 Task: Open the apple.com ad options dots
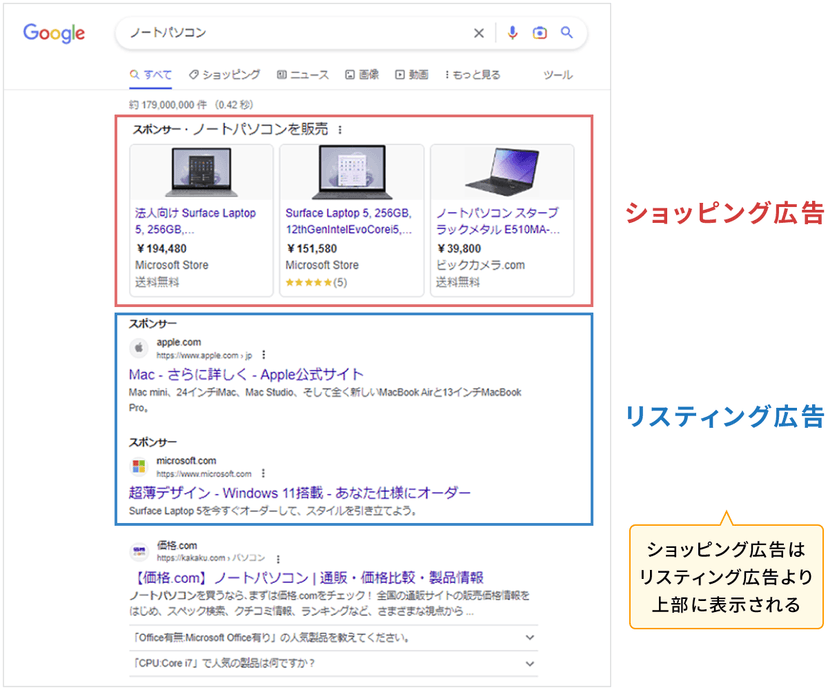point(264,355)
